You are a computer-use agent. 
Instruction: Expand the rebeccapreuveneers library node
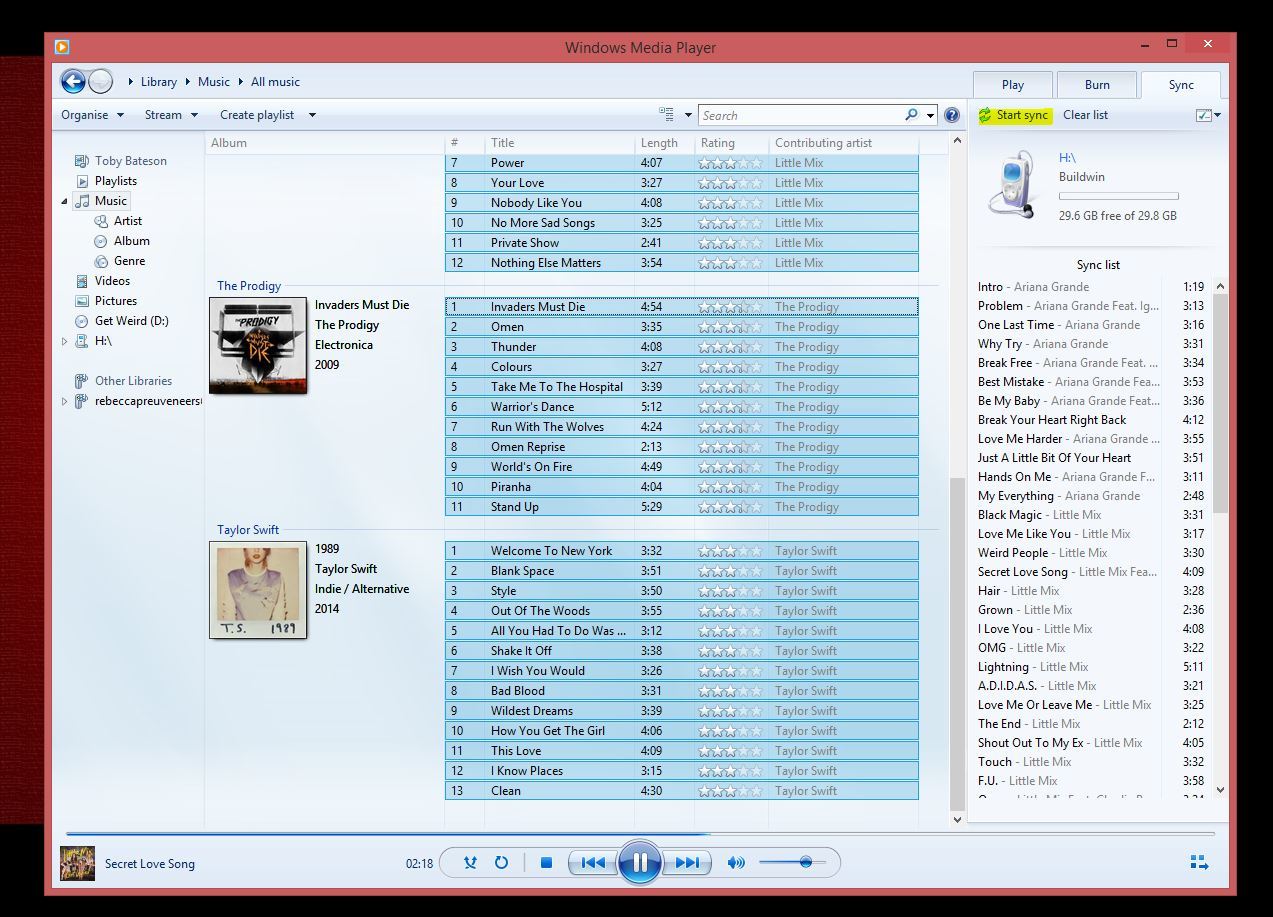tap(65, 401)
